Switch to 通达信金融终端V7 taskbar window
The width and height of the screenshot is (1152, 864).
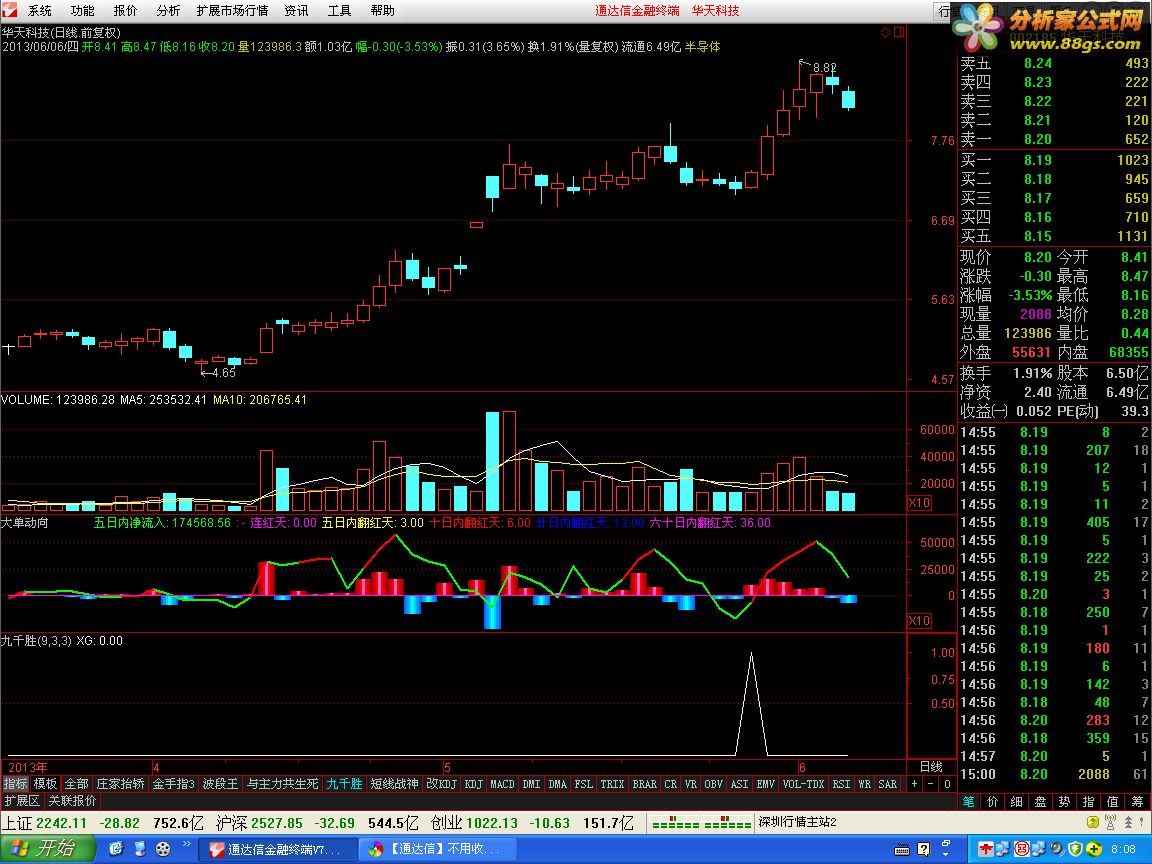pyautogui.click(x=278, y=849)
